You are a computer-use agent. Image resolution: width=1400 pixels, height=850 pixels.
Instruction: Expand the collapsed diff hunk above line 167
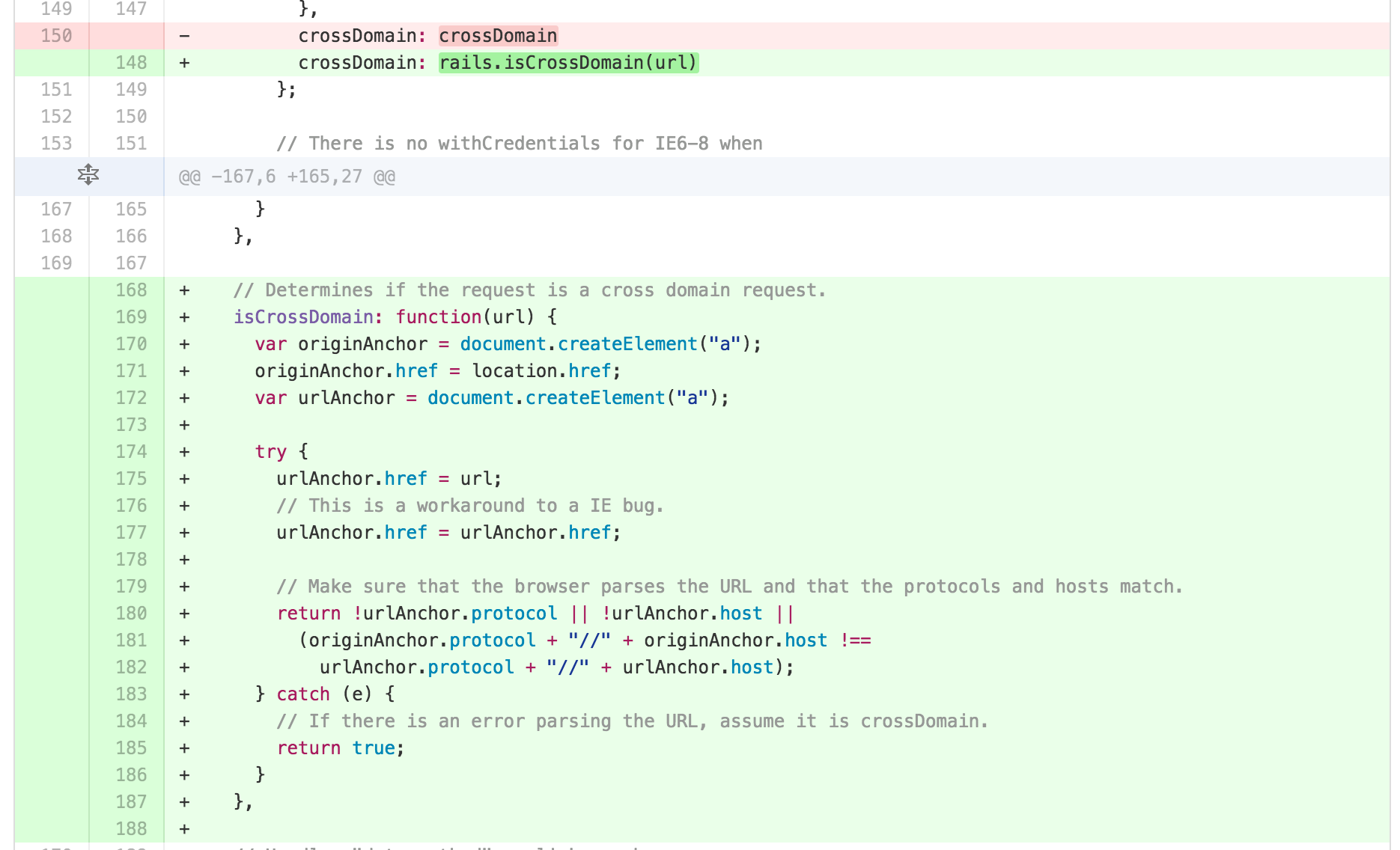[x=88, y=175]
